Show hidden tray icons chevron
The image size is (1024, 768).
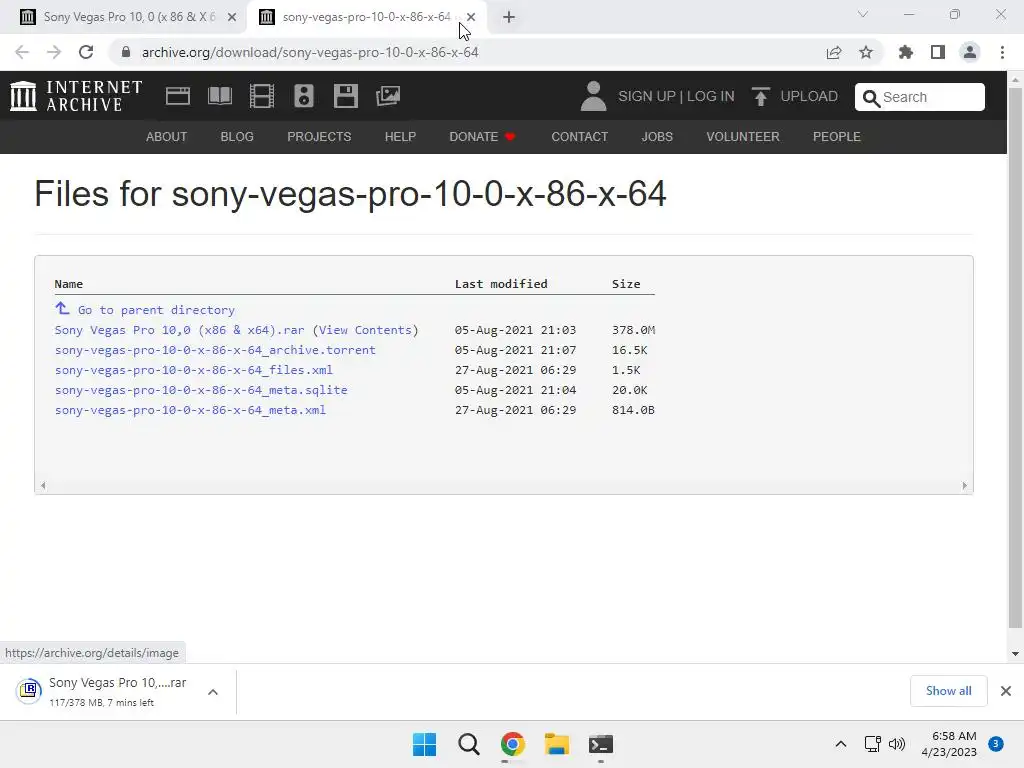point(841,744)
